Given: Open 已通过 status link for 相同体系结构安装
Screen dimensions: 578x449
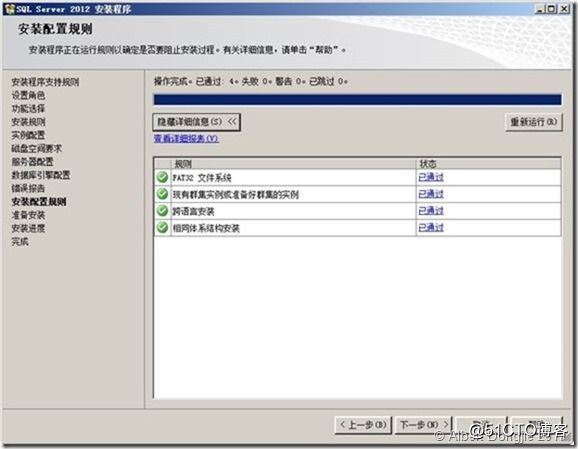Looking at the screenshot, I should 431,227.
